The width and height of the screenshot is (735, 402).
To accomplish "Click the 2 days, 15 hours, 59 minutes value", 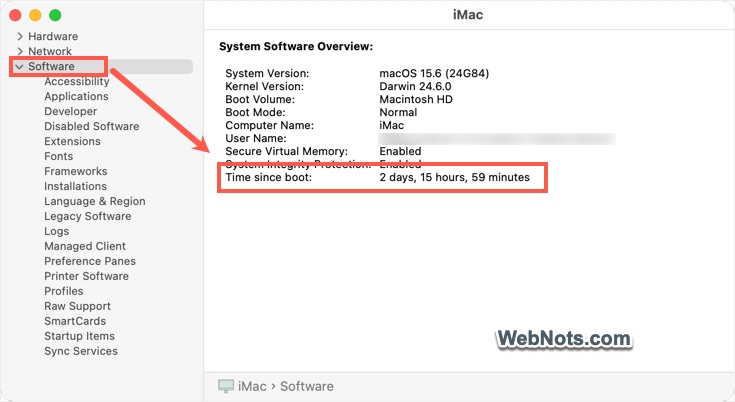I will (x=455, y=177).
